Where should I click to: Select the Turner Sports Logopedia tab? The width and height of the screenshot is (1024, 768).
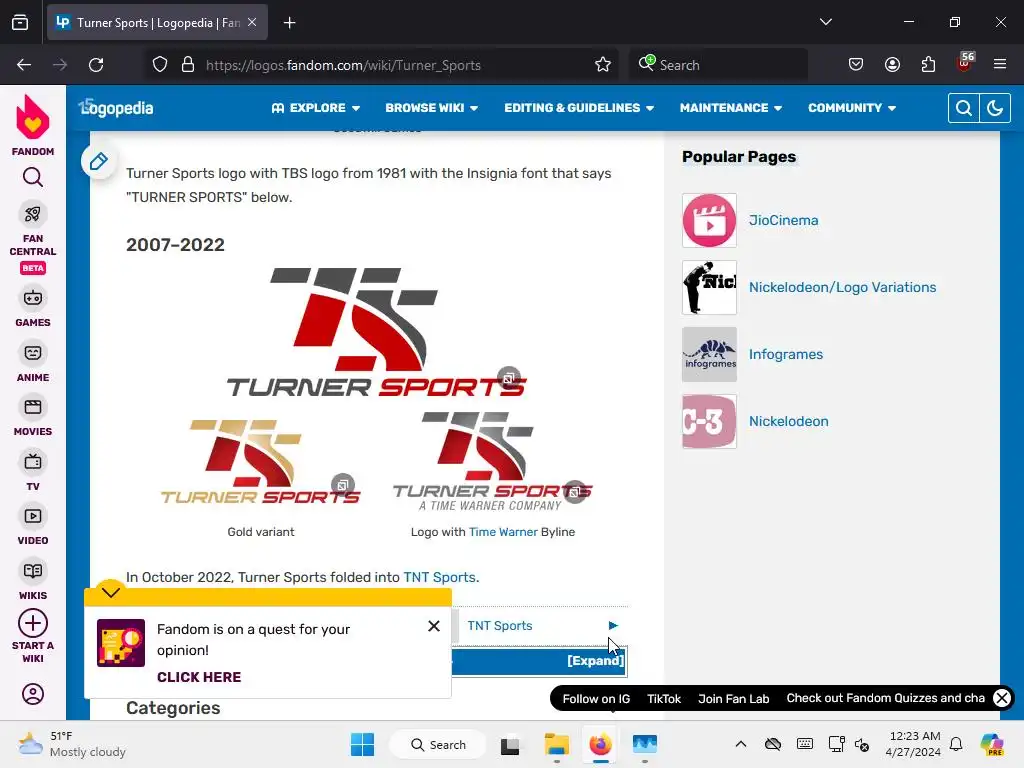pos(157,22)
